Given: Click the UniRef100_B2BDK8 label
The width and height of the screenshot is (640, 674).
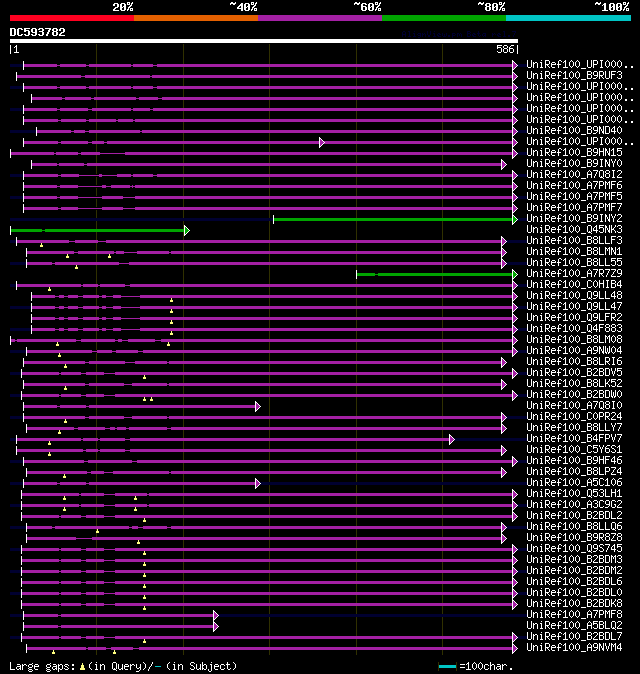Looking at the screenshot, I should (574, 604).
